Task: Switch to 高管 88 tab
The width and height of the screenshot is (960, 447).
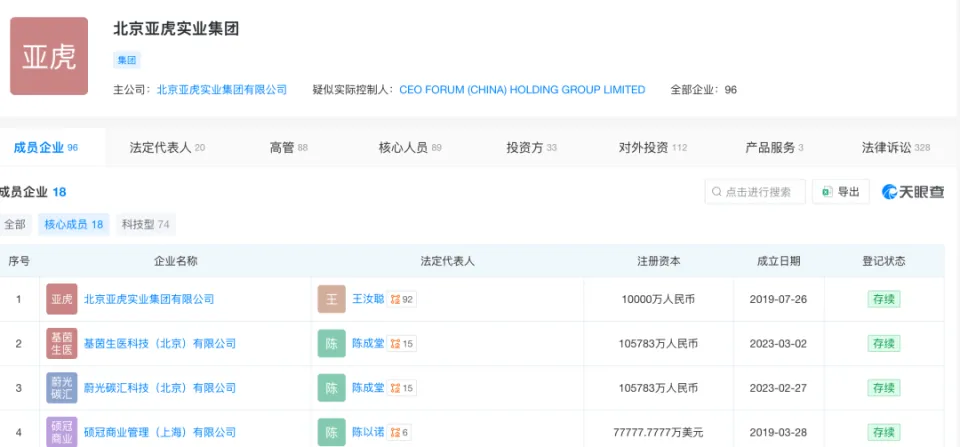Action: coord(288,148)
